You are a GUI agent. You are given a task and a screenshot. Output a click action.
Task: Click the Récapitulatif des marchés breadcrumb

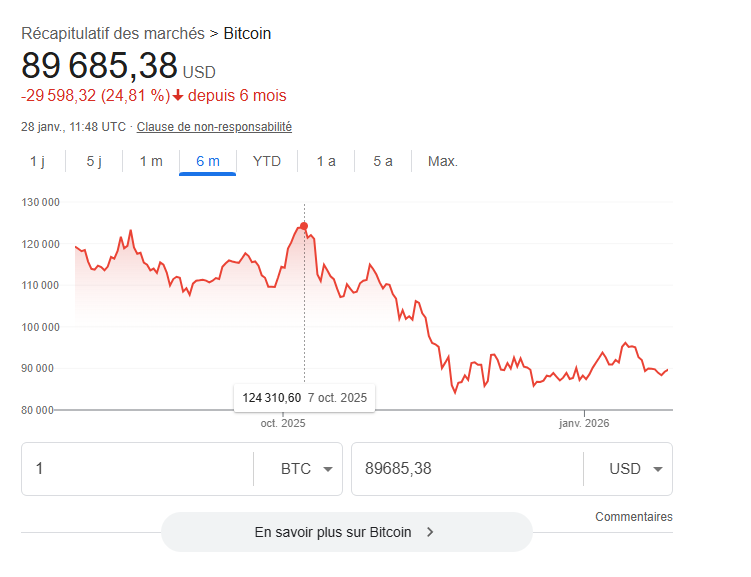click(x=113, y=33)
